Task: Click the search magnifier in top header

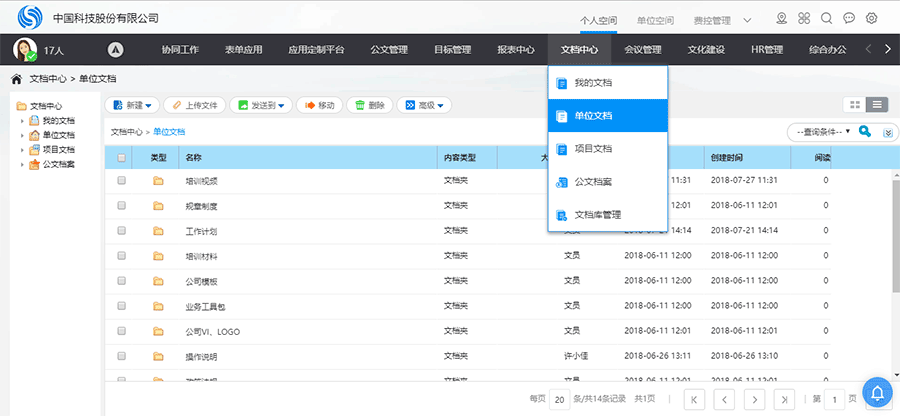Action: 826,18
